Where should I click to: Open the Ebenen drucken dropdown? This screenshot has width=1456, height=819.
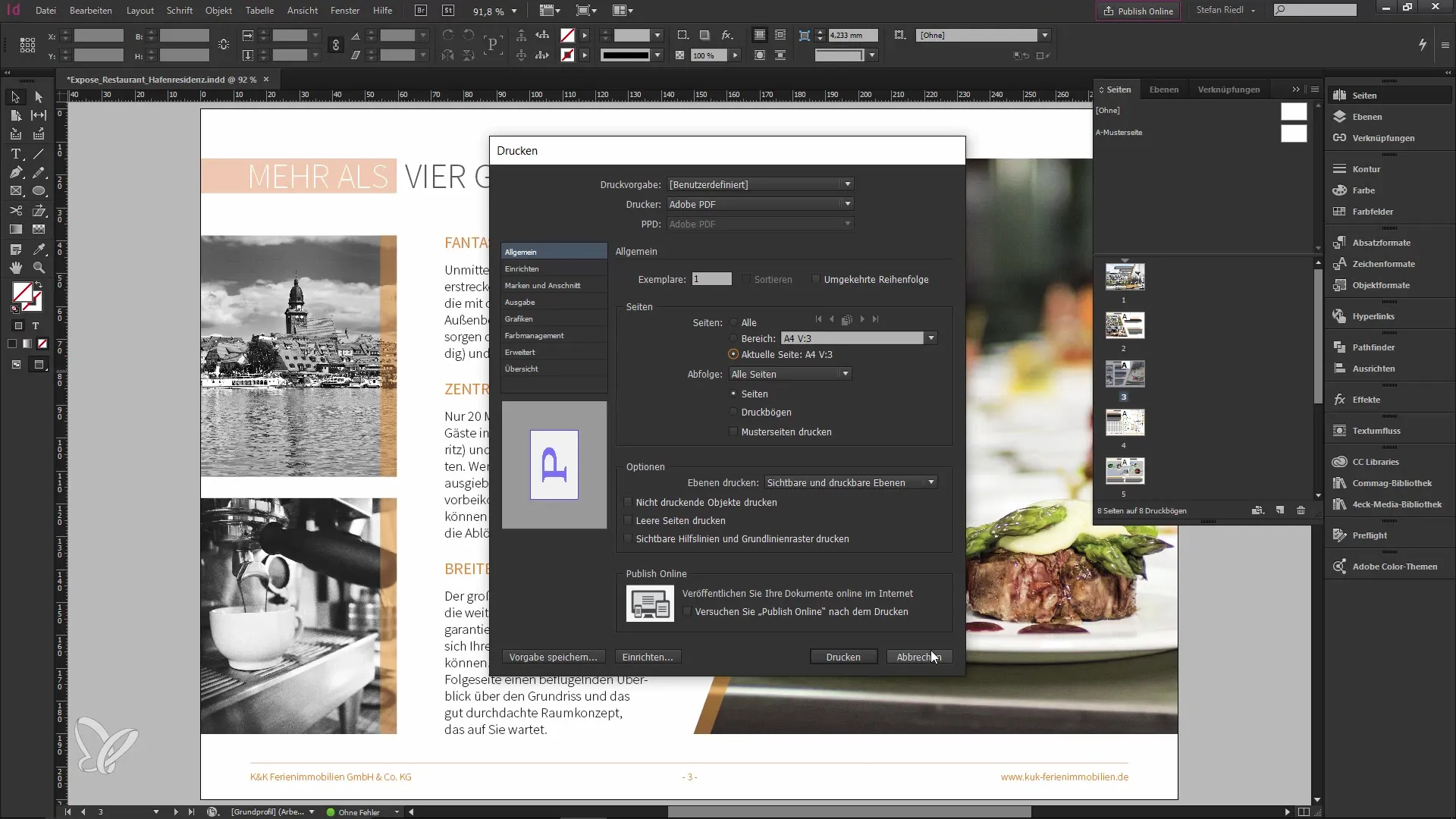coord(851,482)
